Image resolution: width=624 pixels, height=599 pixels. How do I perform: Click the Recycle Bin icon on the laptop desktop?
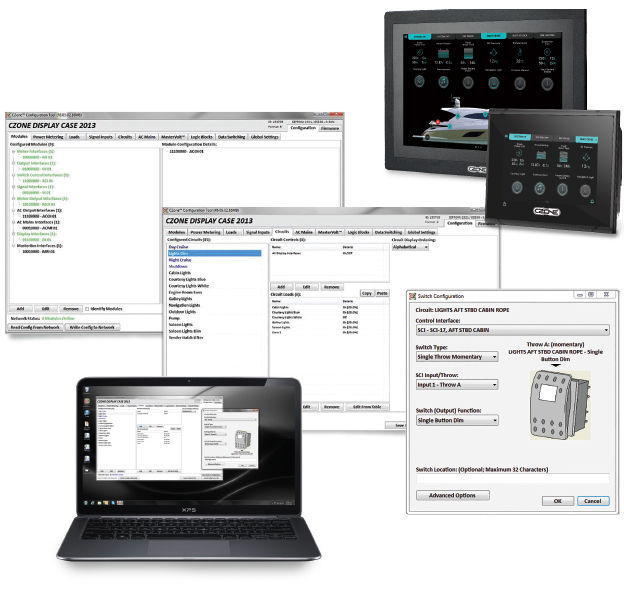(x=87, y=390)
